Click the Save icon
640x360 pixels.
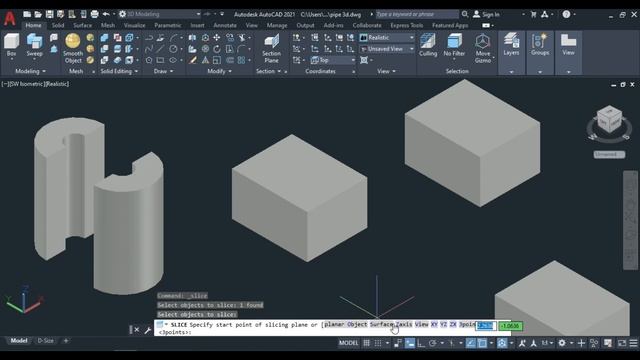(49, 14)
